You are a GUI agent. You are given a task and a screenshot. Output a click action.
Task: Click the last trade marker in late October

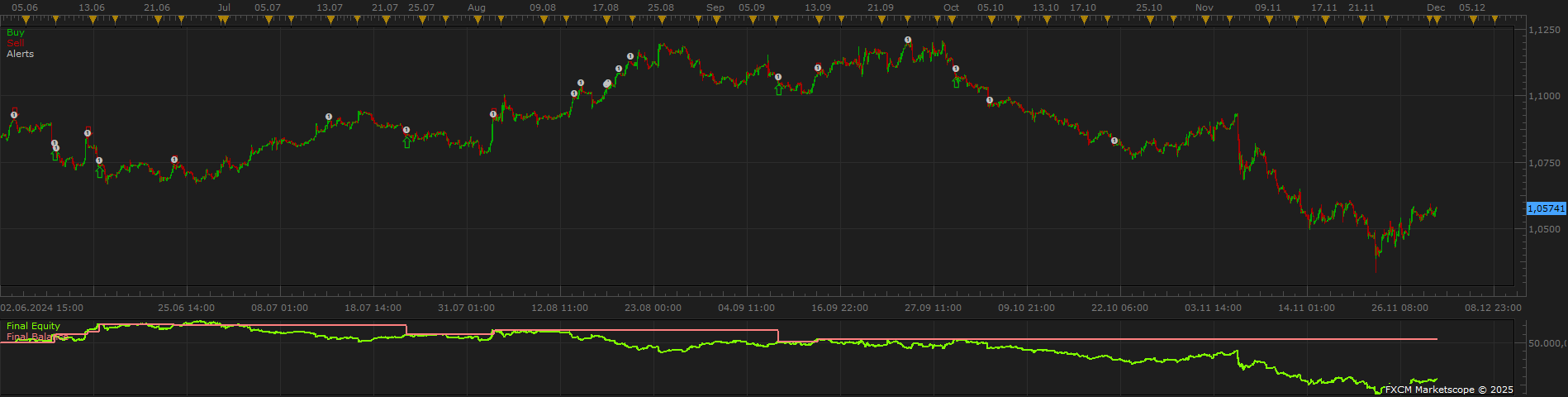[x=1114, y=141]
